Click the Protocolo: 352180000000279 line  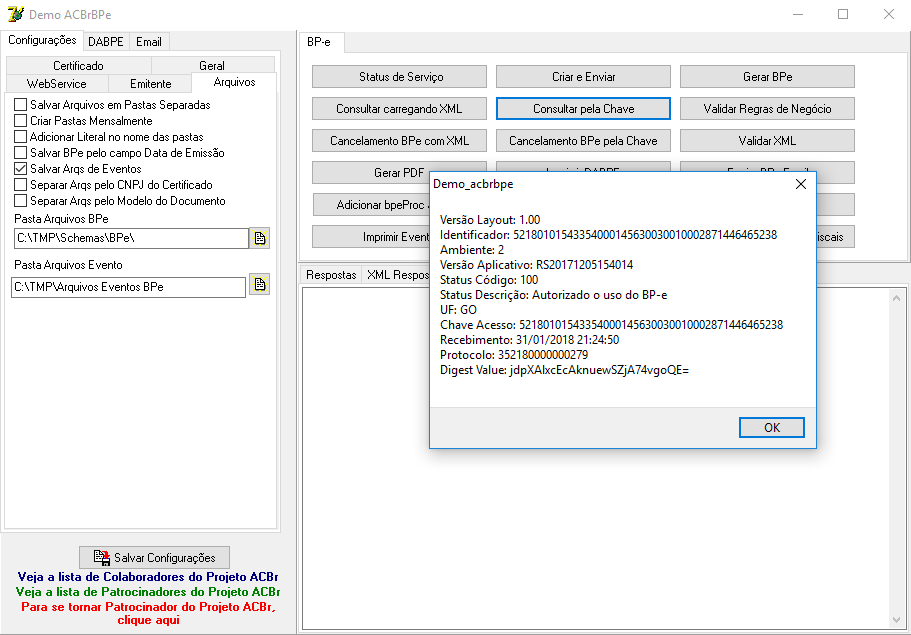pos(514,355)
